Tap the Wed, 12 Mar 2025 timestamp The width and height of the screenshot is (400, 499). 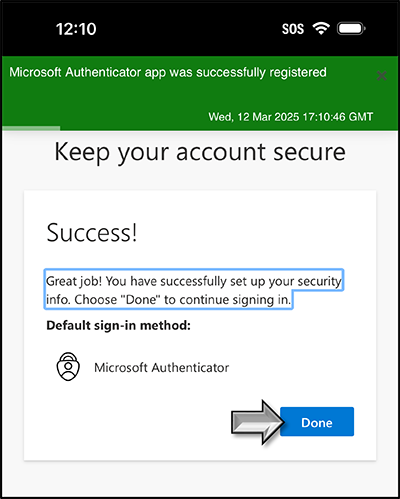tap(291, 117)
